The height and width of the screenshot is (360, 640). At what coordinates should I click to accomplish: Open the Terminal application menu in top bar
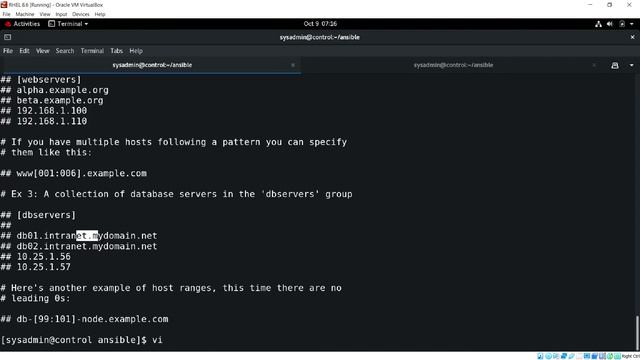coord(68,24)
